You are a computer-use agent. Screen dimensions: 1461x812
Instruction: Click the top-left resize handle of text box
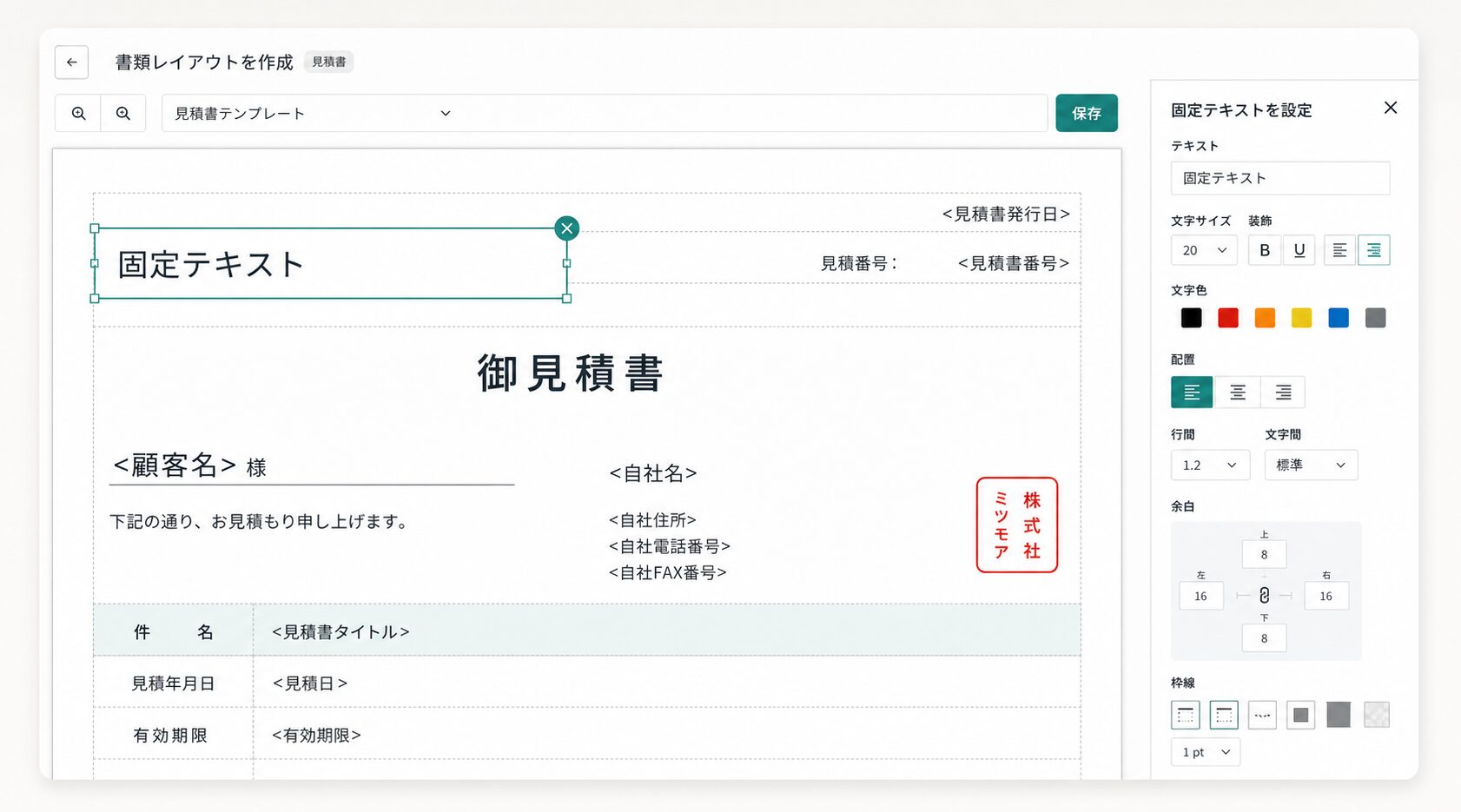pyautogui.click(x=95, y=228)
